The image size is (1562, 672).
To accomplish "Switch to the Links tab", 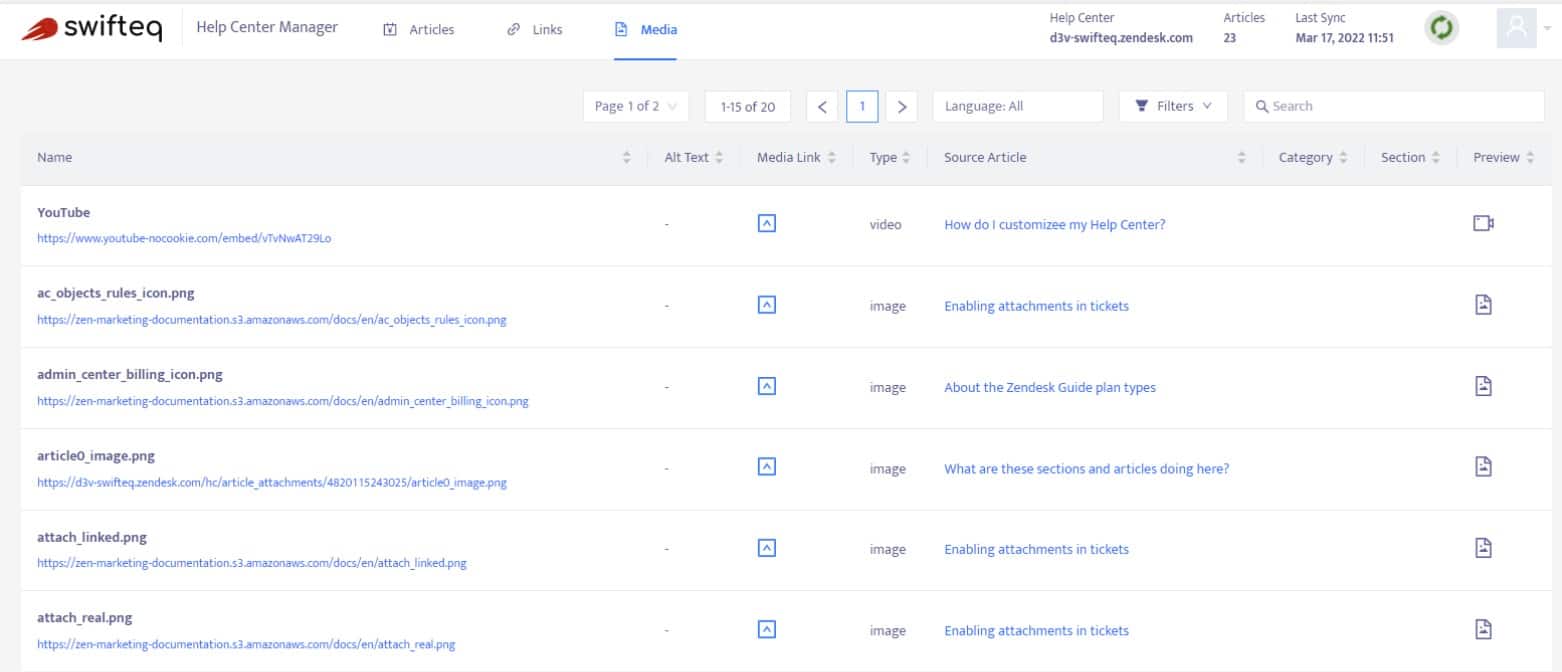I will (535, 30).
